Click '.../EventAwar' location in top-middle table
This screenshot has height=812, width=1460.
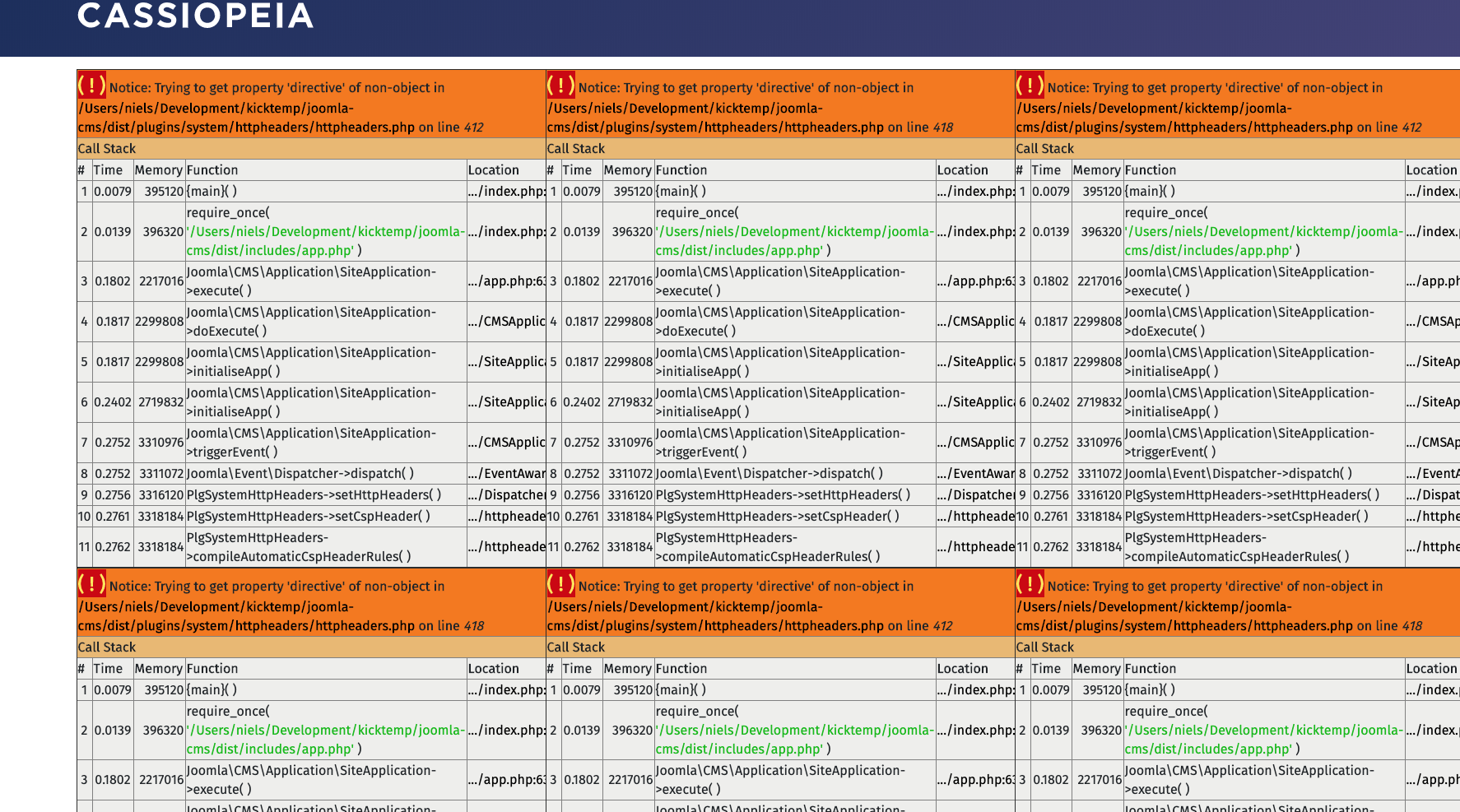(x=976, y=474)
